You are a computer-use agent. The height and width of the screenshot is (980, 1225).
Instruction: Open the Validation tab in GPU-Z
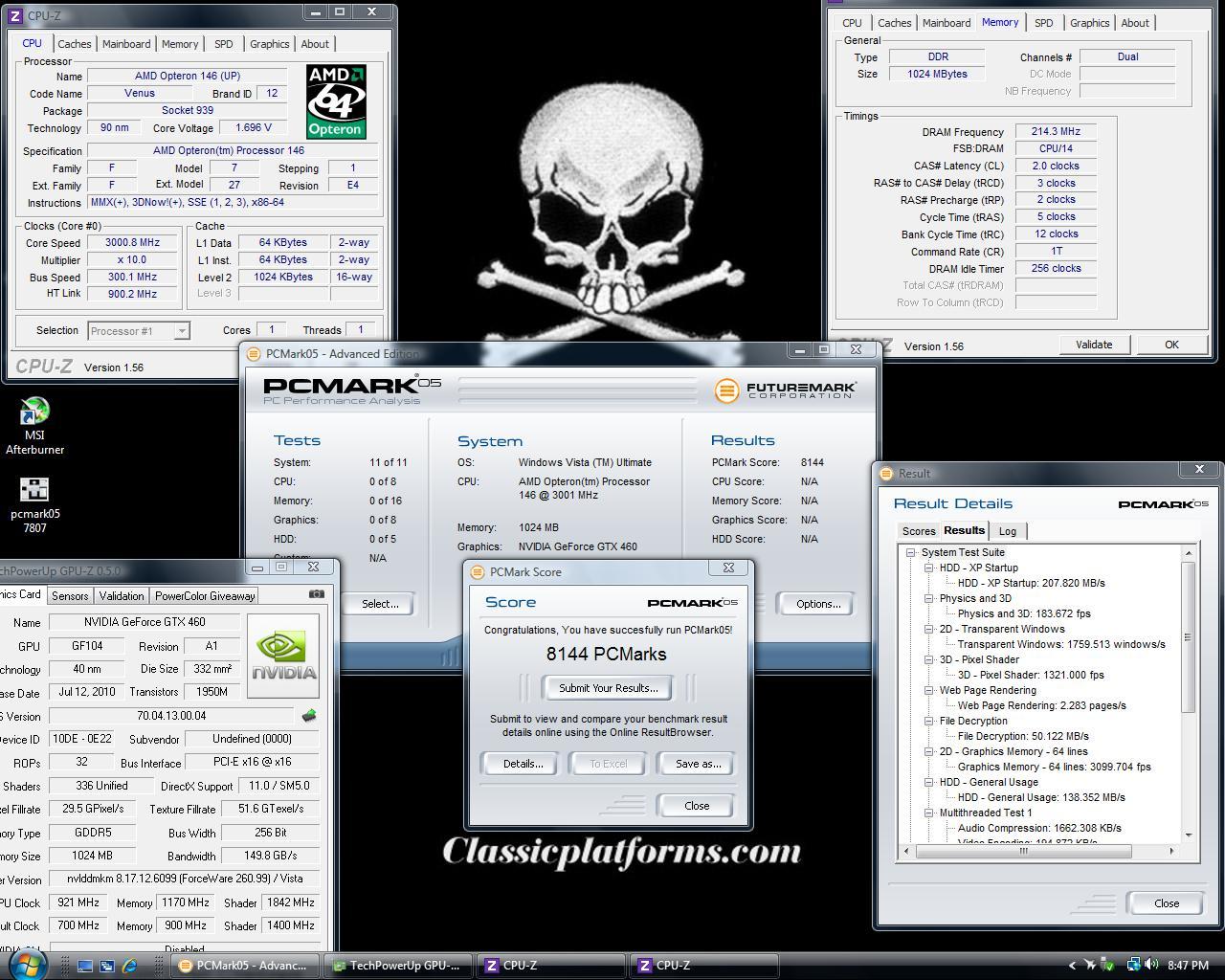coord(122,595)
